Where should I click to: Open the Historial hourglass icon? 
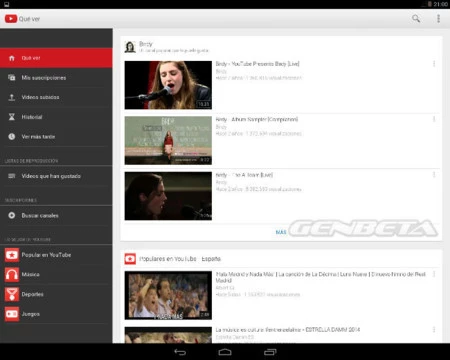pyautogui.click(x=12, y=117)
